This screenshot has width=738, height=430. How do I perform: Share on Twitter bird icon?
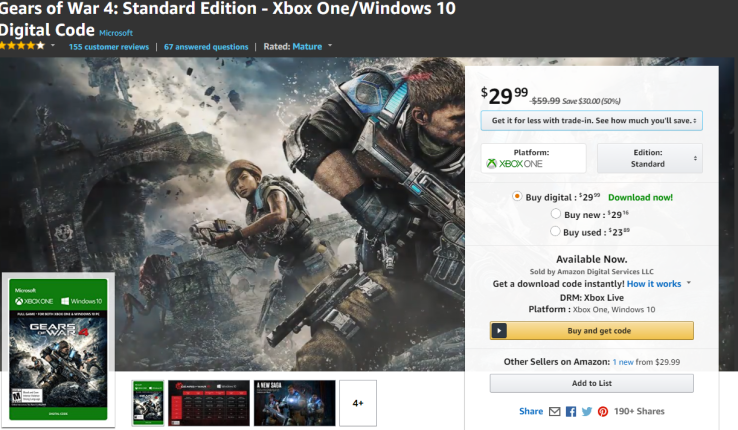click(587, 412)
